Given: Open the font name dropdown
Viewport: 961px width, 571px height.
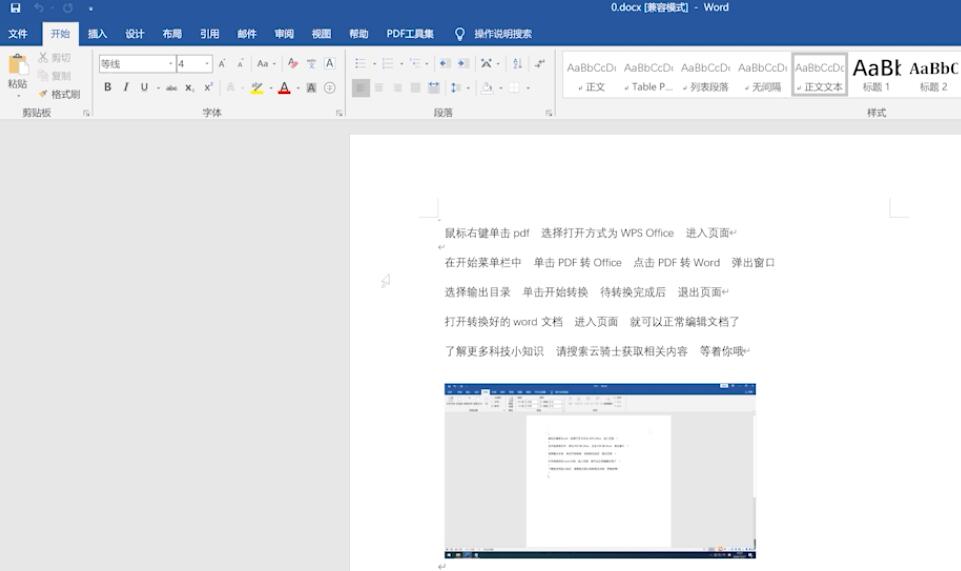Looking at the screenshot, I should [x=170, y=64].
